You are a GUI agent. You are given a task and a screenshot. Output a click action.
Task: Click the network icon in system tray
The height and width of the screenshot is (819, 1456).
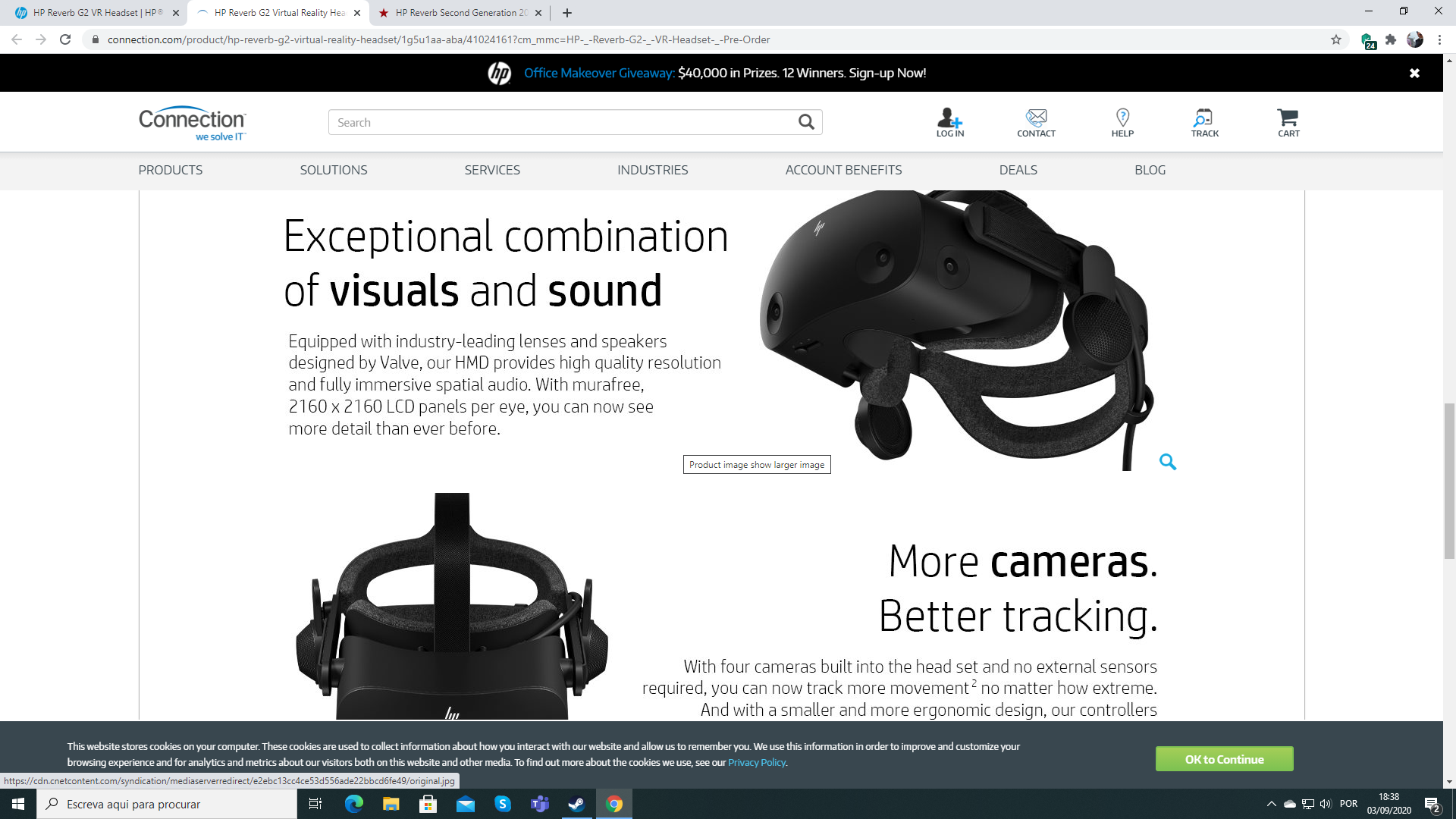[x=1308, y=804]
